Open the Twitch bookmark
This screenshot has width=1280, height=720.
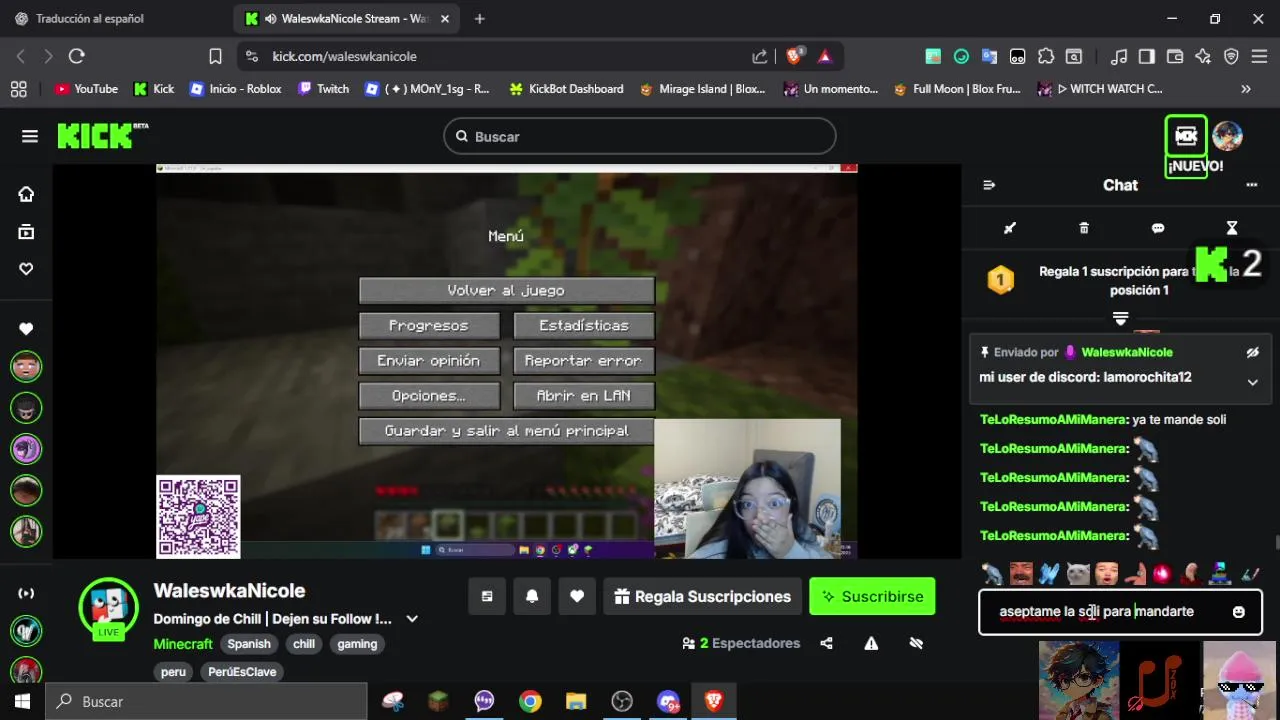click(x=324, y=89)
